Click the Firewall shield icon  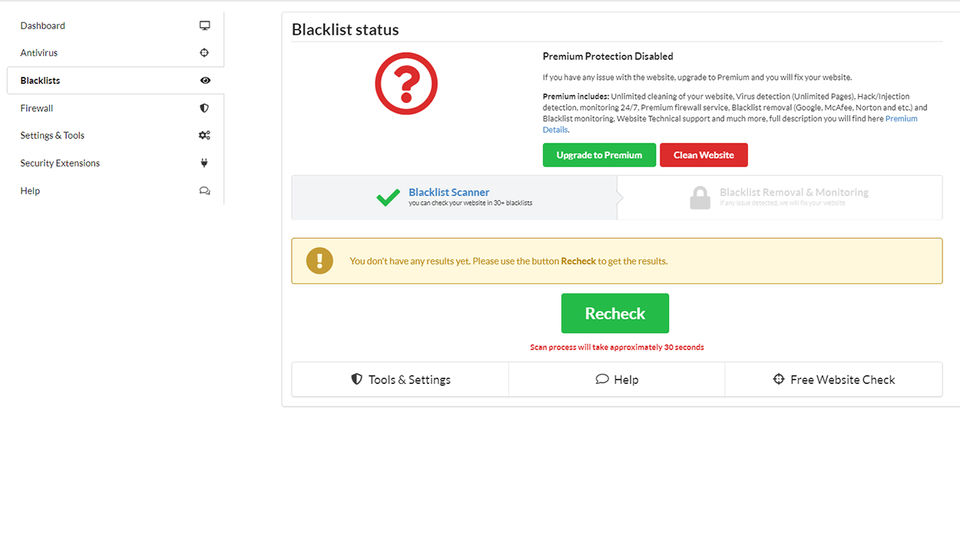[205, 108]
